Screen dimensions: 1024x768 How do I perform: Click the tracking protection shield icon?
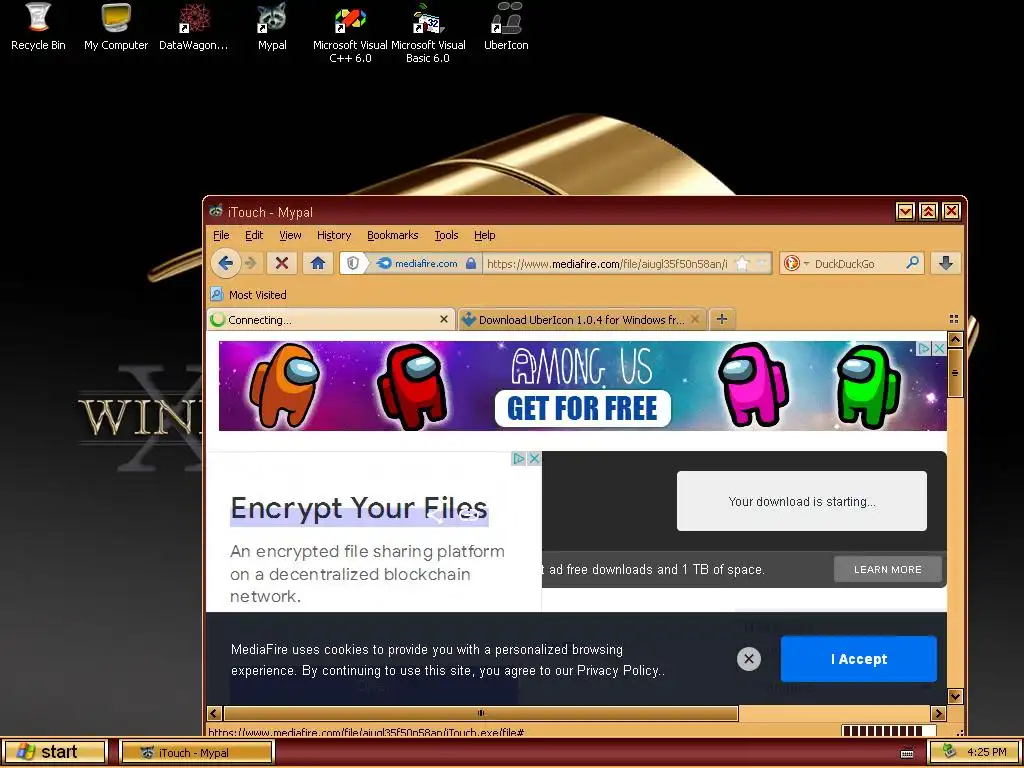(x=353, y=263)
